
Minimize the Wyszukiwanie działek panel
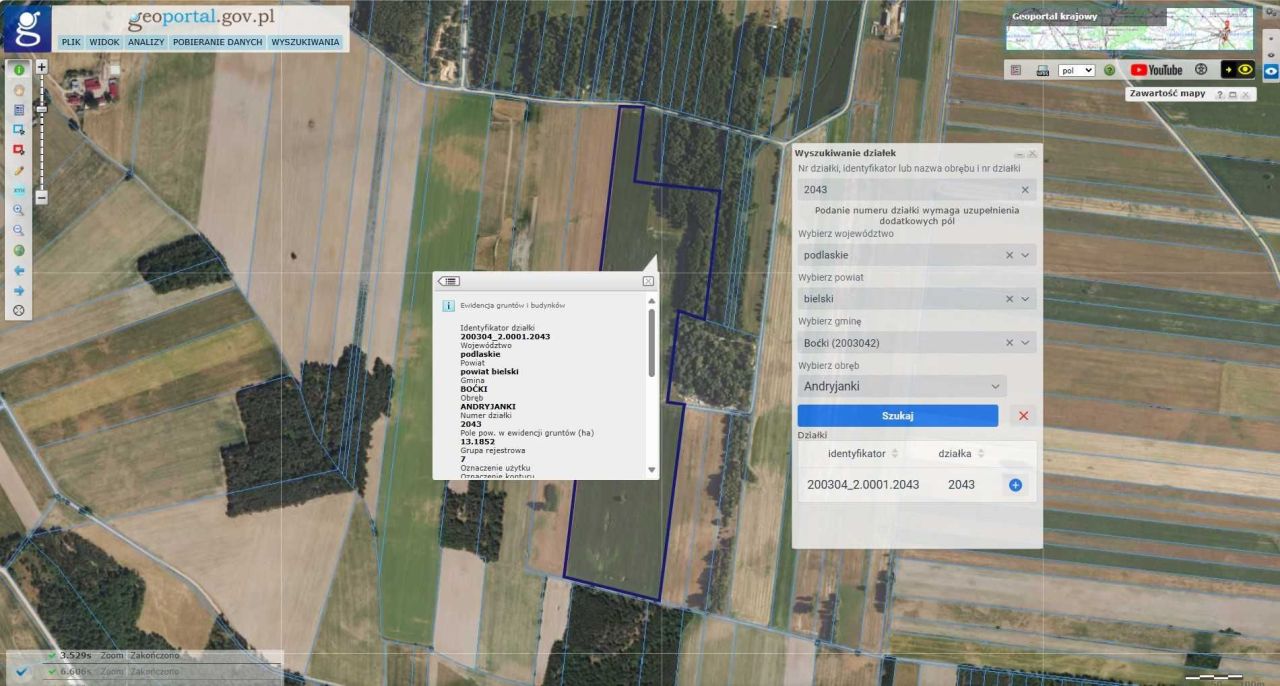(1020, 154)
